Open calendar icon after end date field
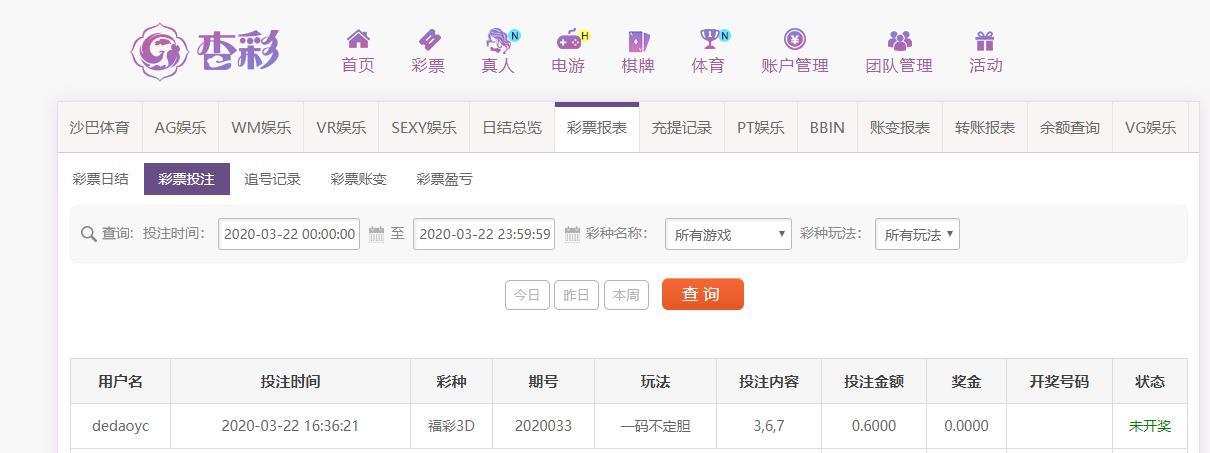This screenshot has width=1210, height=453. (x=572, y=234)
